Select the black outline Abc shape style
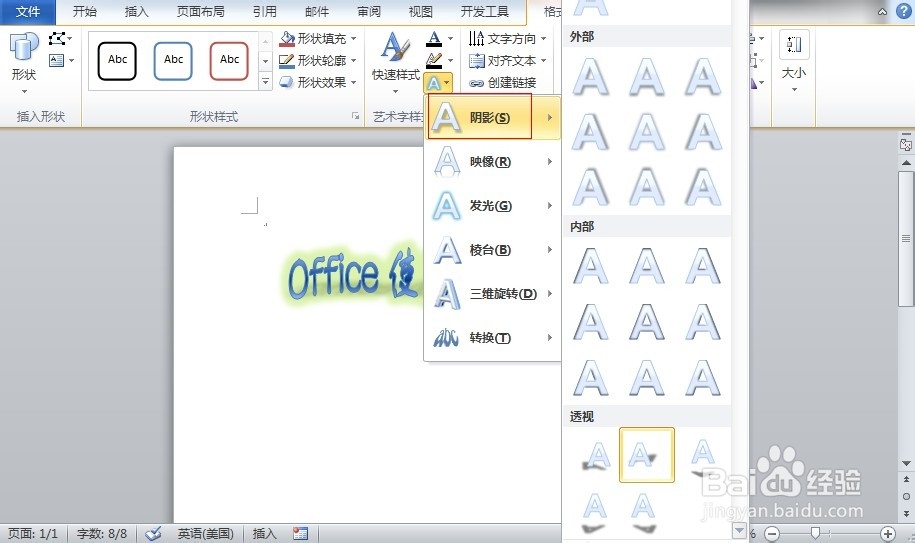Image resolution: width=915 pixels, height=543 pixels. (x=117, y=61)
